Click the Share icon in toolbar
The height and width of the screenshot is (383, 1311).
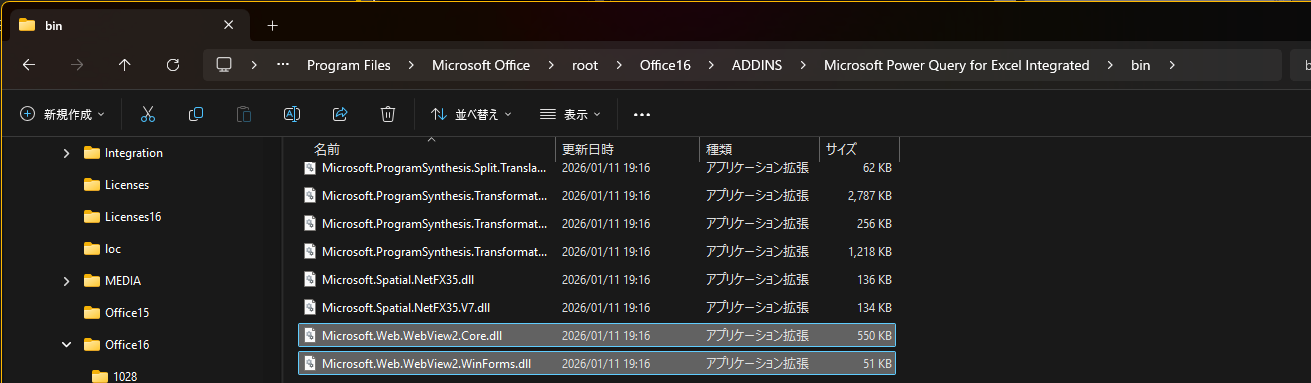pyautogui.click(x=340, y=114)
